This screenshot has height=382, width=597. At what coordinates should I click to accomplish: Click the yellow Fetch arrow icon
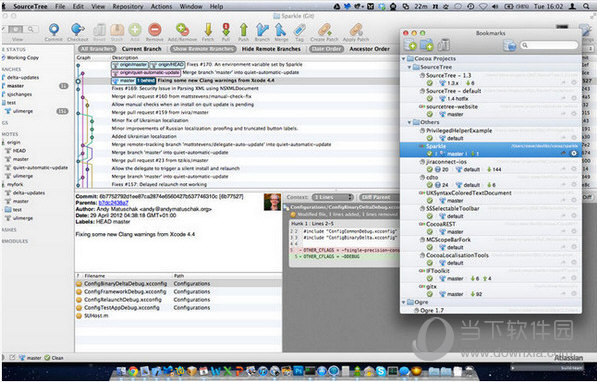coord(208,29)
